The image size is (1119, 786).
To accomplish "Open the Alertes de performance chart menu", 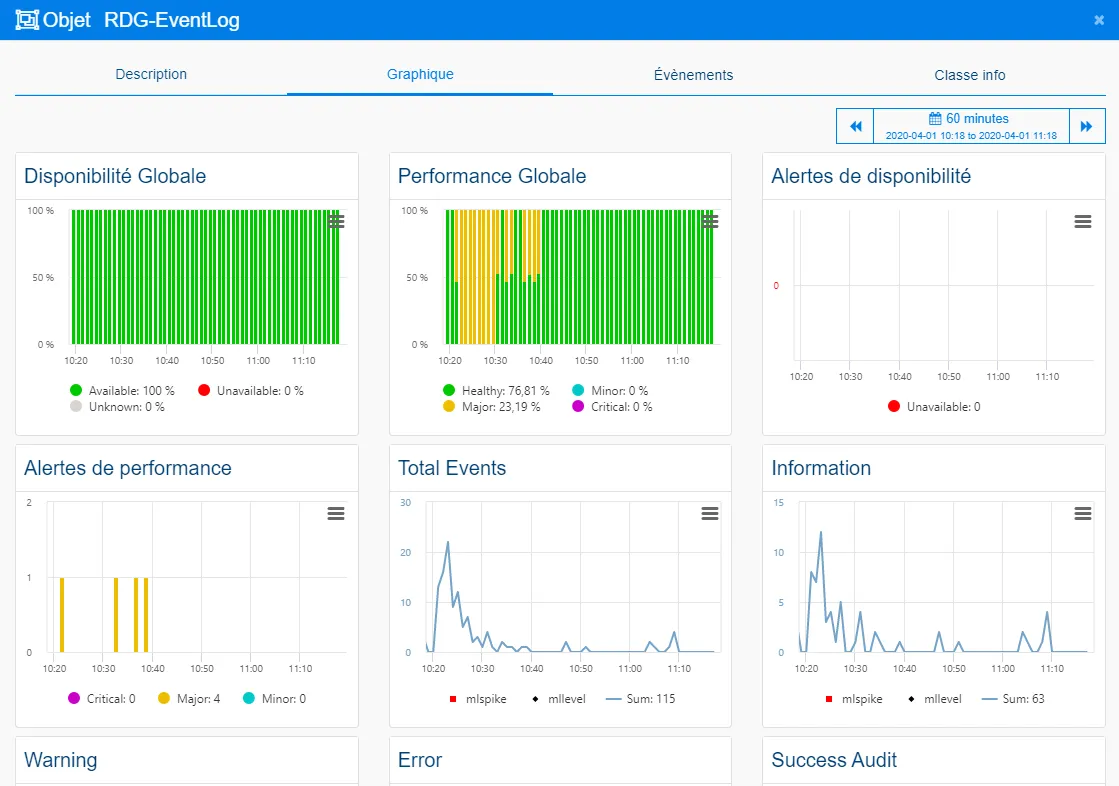I will click(336, 513).
